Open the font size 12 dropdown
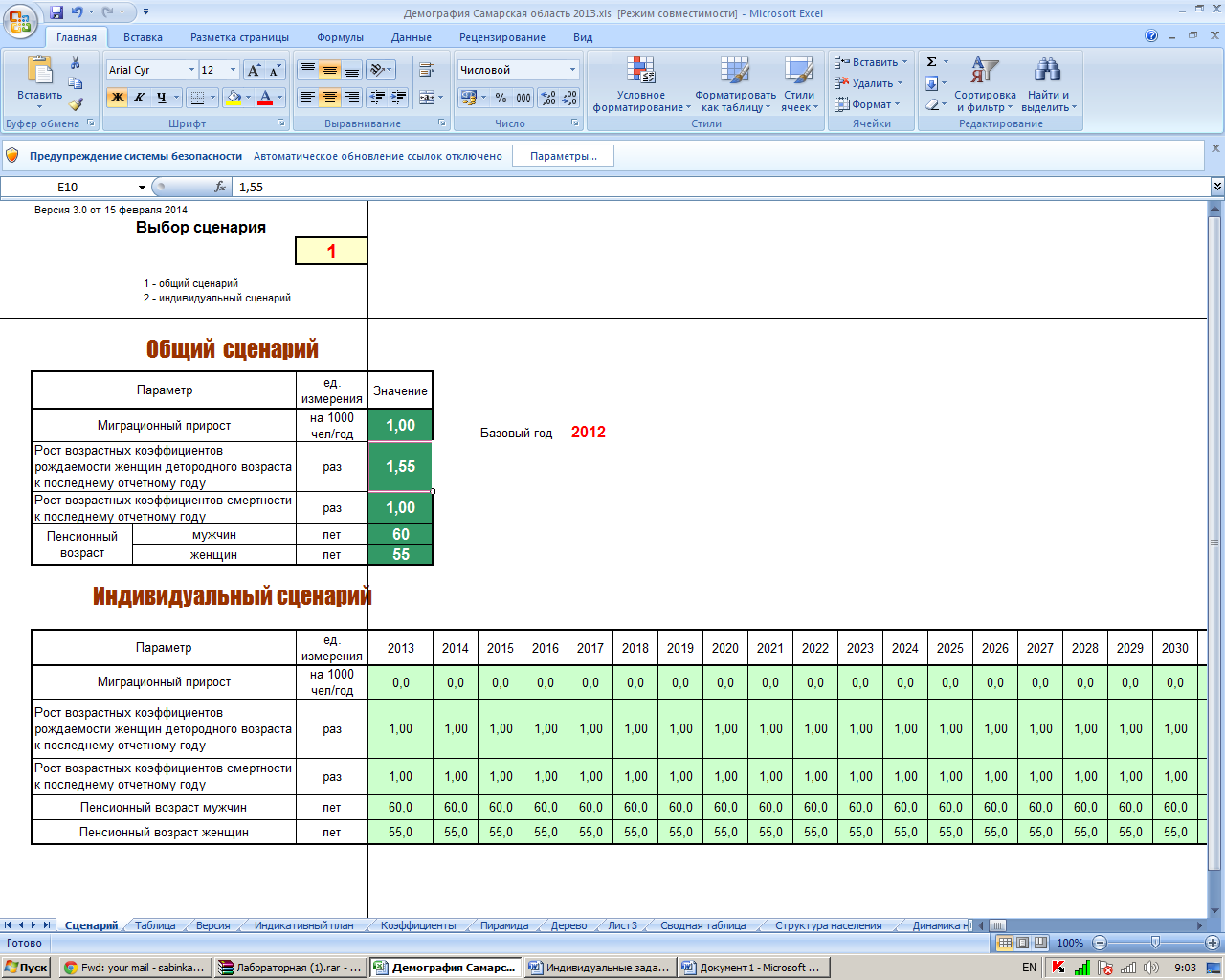The image size is (1225, 980). (x=233, y=70)
